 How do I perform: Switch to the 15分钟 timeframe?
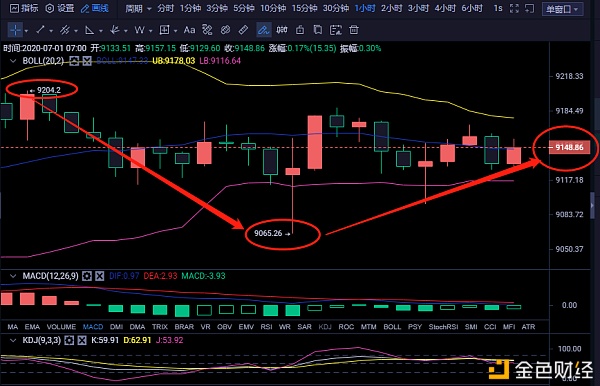tap(304, 8)
